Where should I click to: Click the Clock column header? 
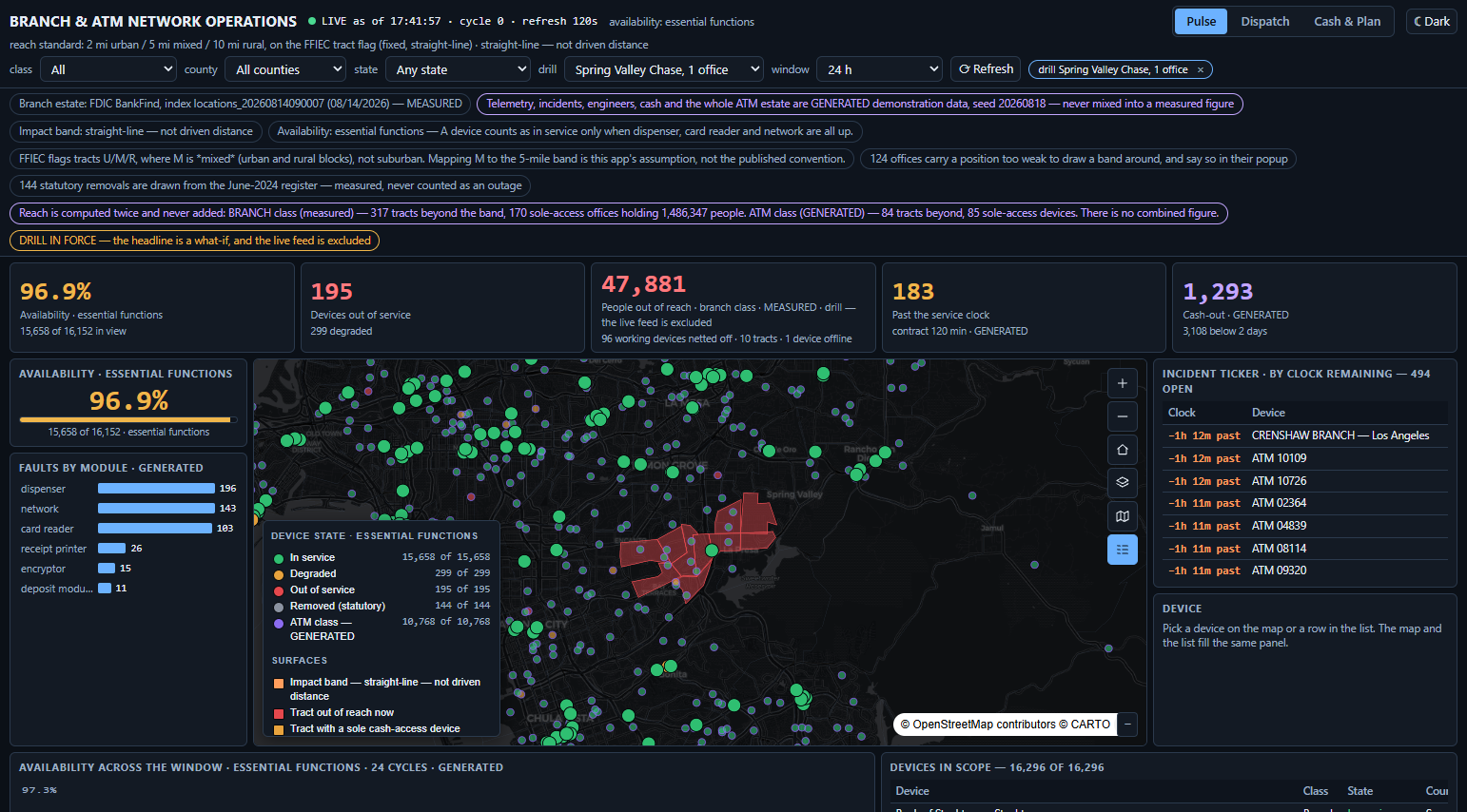click(x=1182, y=413)
